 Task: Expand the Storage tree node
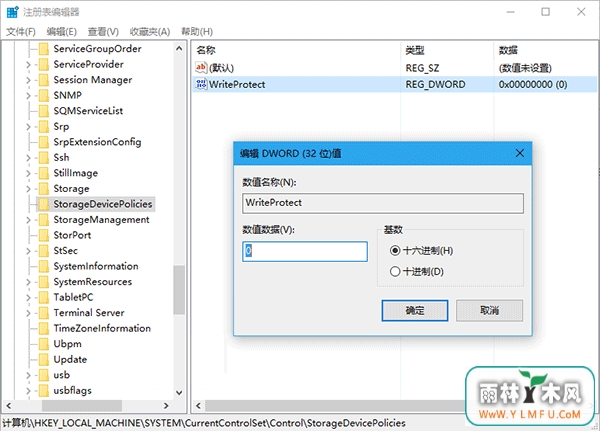tap(28, 189)
